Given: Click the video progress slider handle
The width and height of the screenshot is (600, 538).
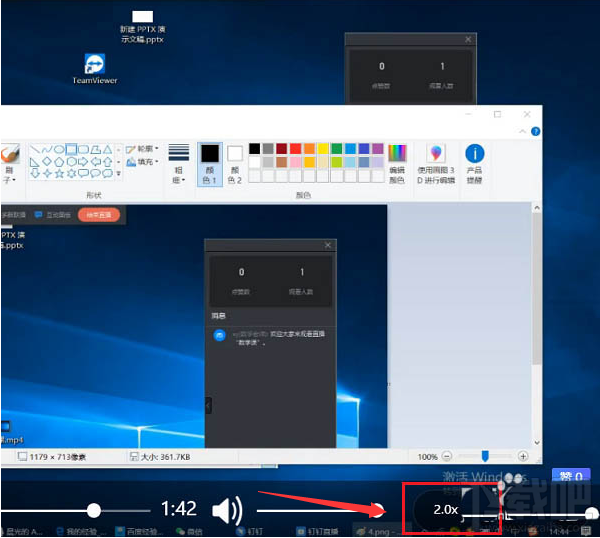Looking at the screenshot, I should [93, 510].
